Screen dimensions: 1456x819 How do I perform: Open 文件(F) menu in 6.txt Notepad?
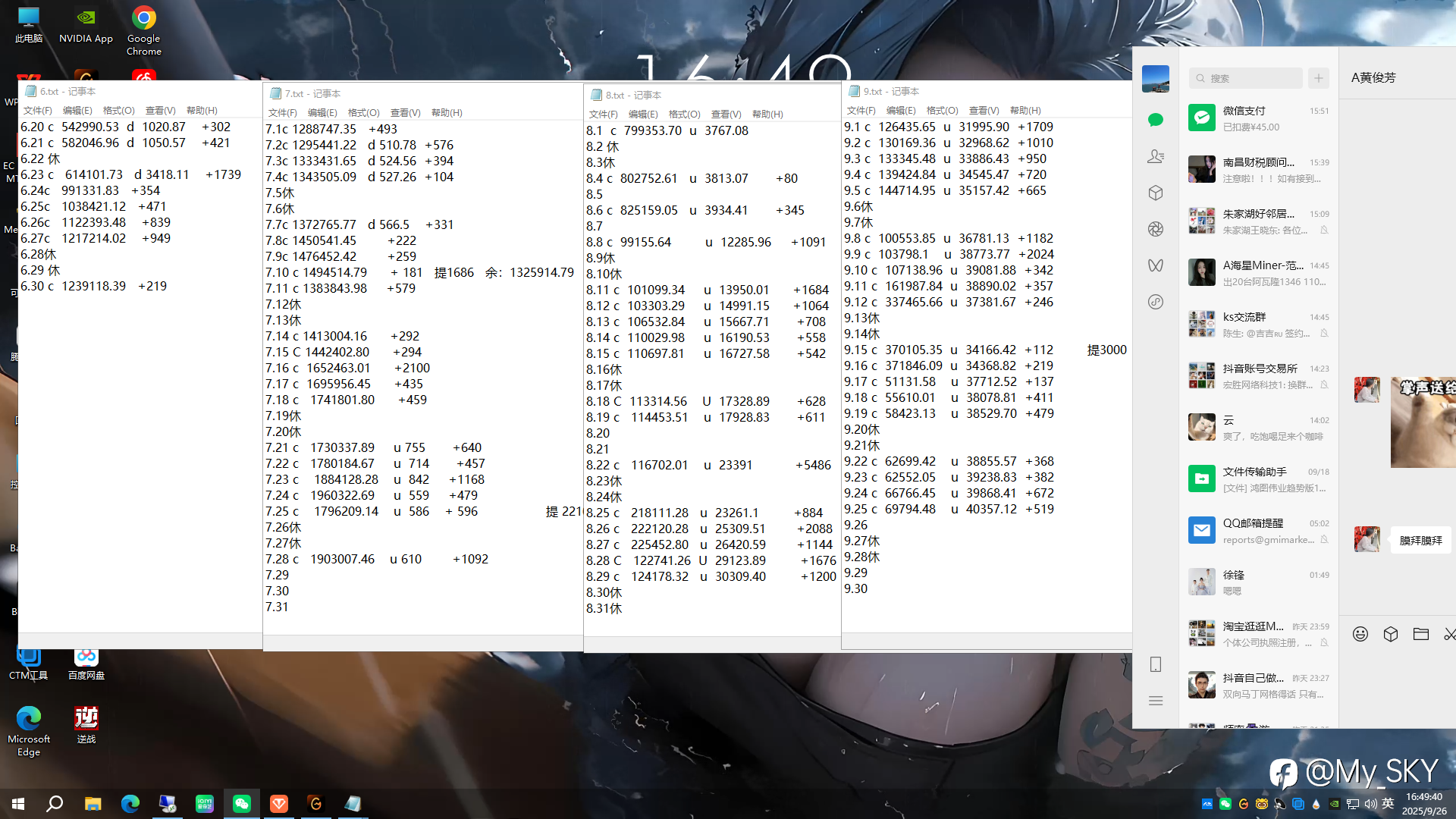click(38, 111)
